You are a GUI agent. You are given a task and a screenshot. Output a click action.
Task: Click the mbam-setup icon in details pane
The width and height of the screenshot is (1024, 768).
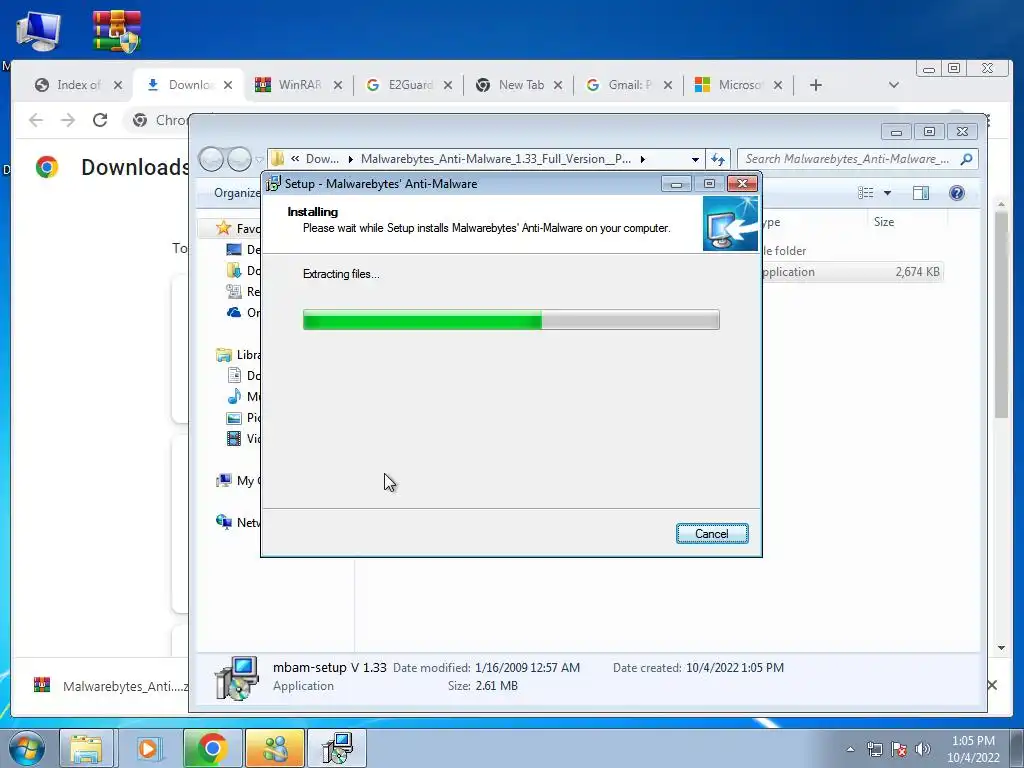pos(236,678)
